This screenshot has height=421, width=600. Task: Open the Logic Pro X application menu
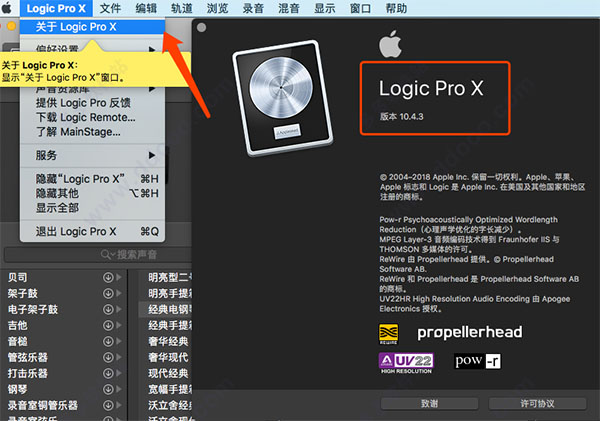(56, 8)
